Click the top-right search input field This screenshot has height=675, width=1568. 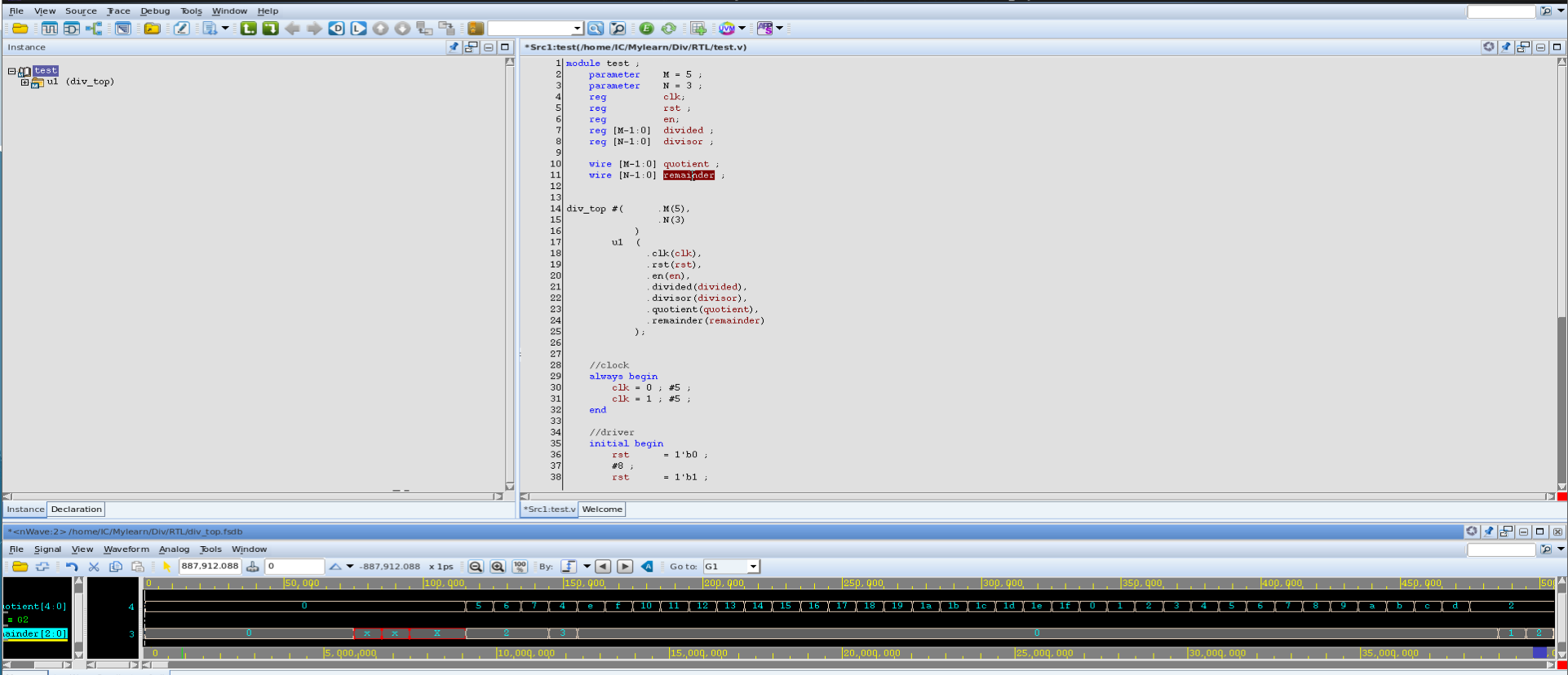(1501, 11)
